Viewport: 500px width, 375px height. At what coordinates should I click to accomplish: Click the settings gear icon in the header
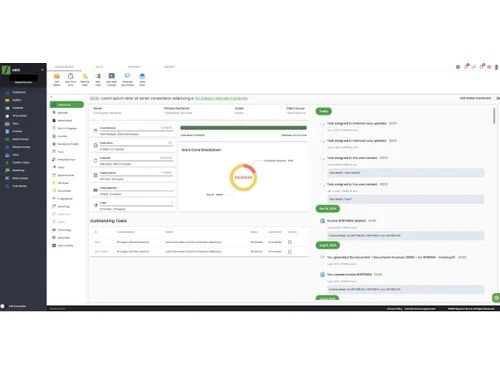(489, 67)
